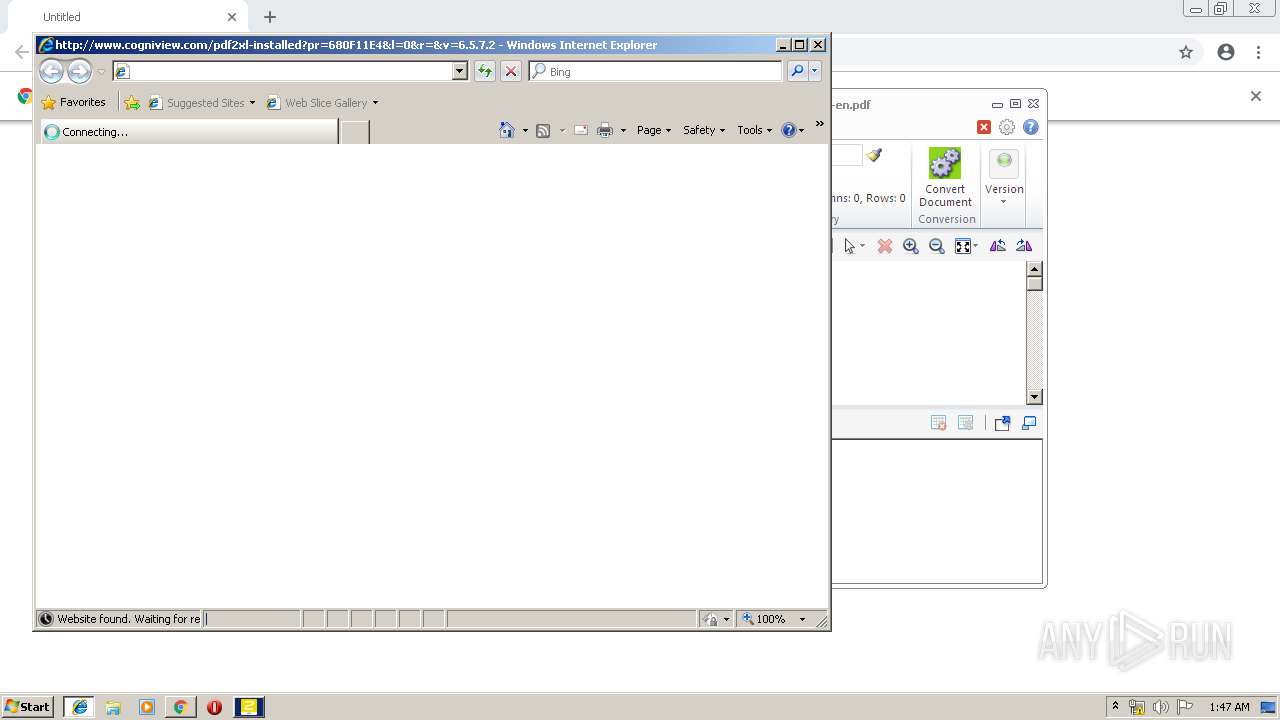Screen dimensions: 1280x720
Task: Click the PDF2XL vertical scrollbar up arrow
Action: [x=1035, y=269]
